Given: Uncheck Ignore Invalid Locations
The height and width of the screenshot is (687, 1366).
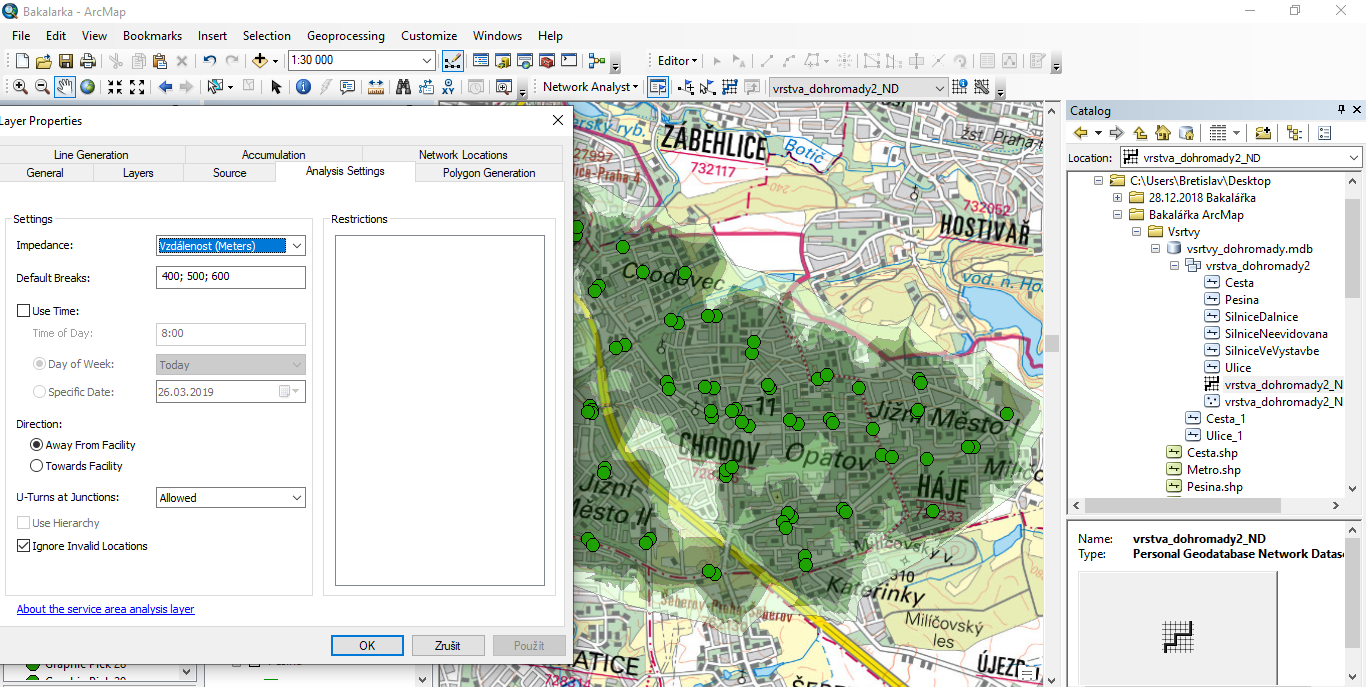Looking at the screenshot, I should coord(24,546).
